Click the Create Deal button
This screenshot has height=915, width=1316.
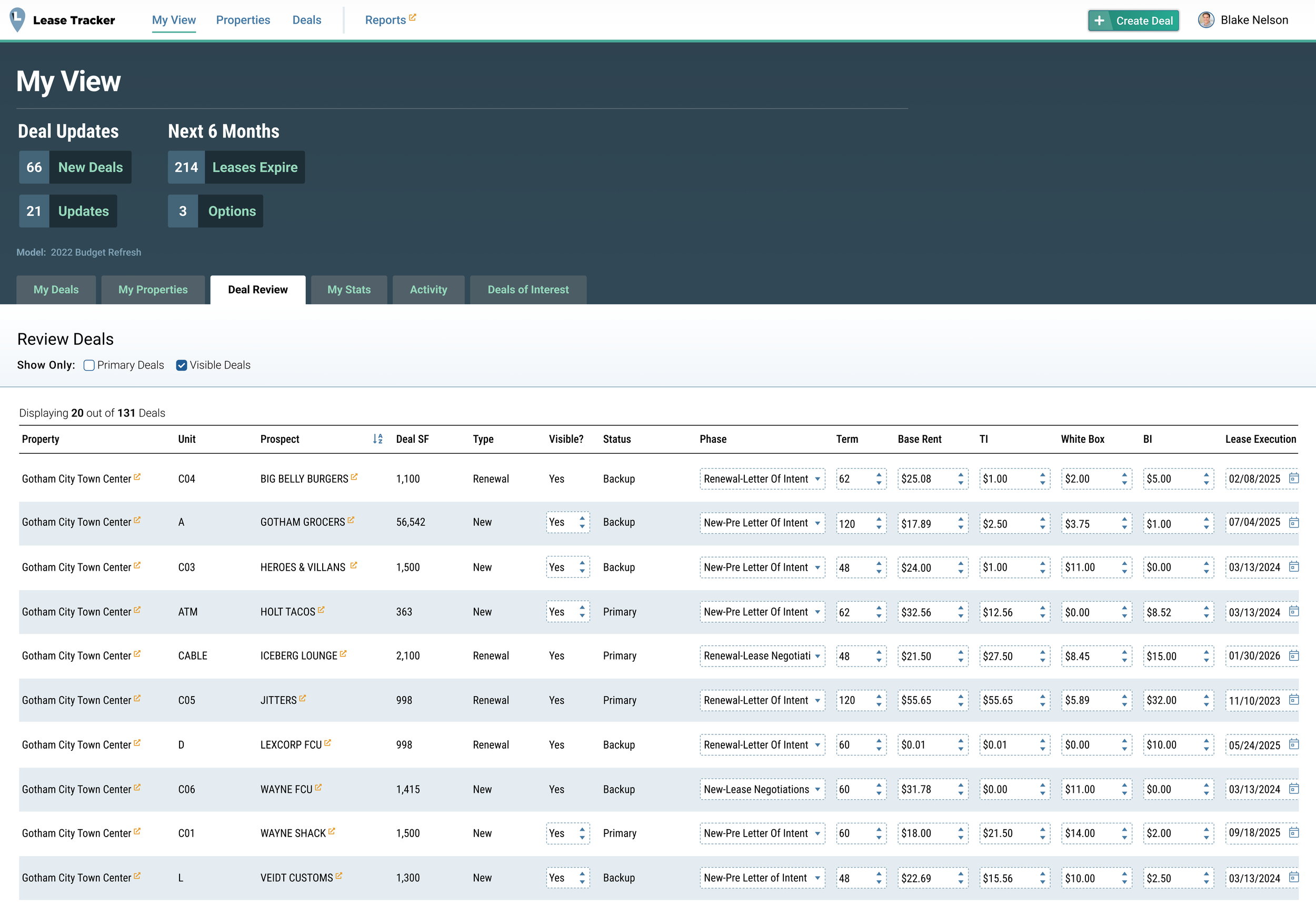tap(1133, 21)
